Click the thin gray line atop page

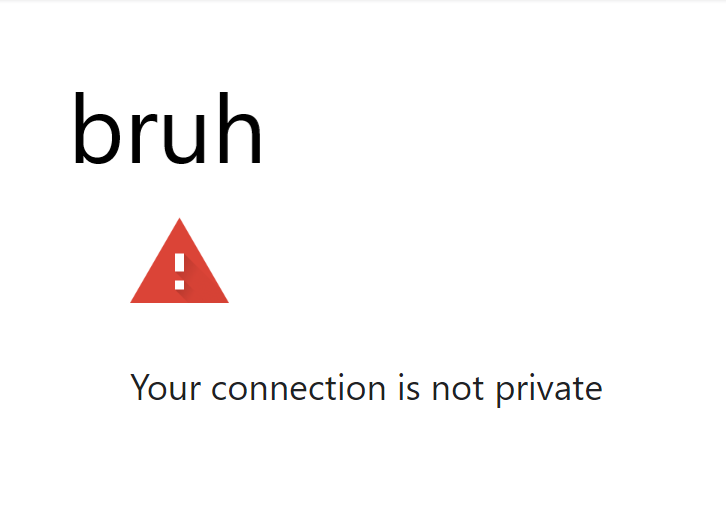pyautogui.click(x=363, y=1)
